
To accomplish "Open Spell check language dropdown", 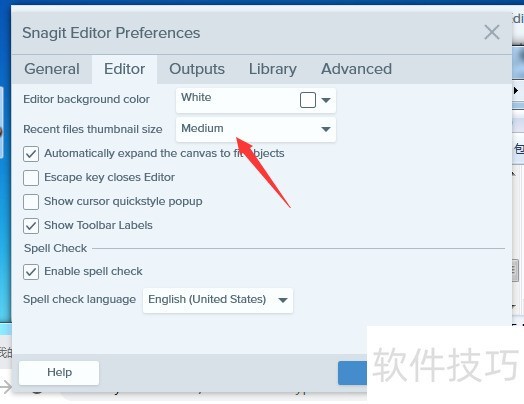I will [218, 300].
